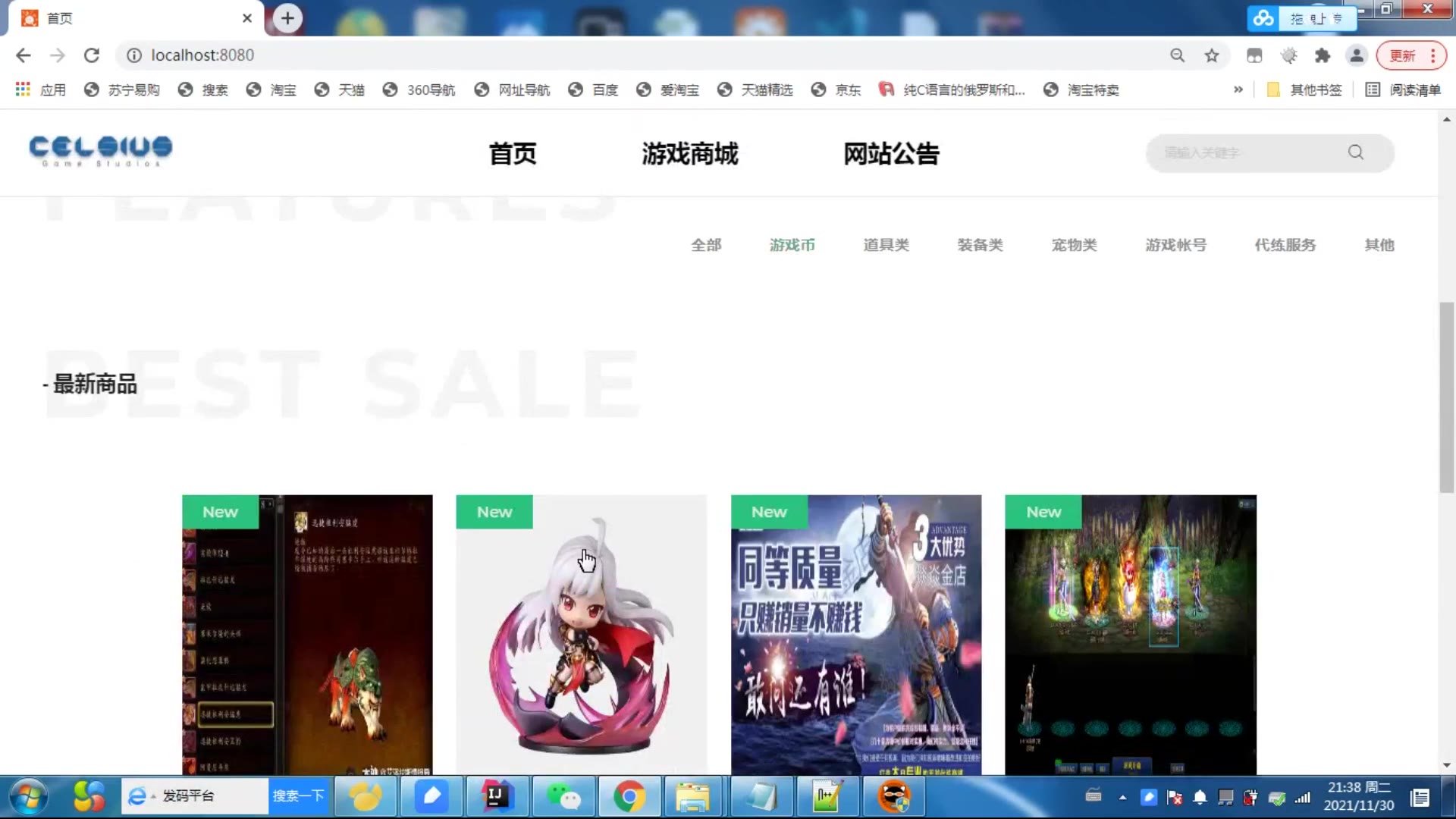
Task: Open the 其他书签 bookmarks folder
Action: 1304,89
